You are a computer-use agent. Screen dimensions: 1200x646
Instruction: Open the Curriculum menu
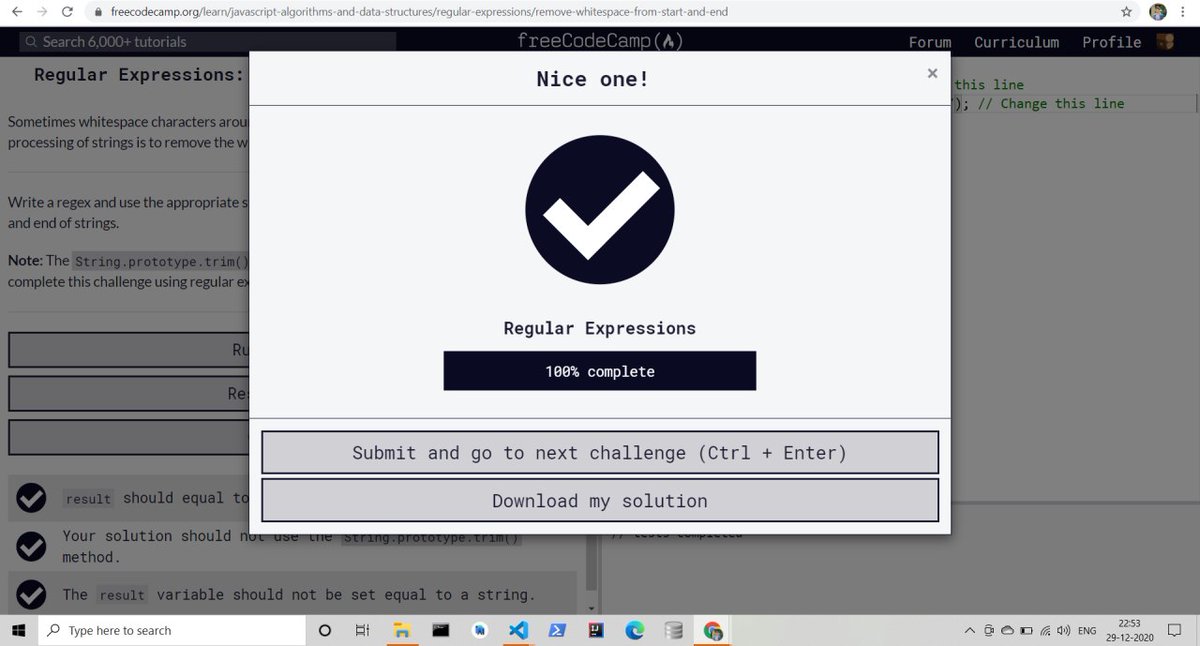(x=1016, y=42)
